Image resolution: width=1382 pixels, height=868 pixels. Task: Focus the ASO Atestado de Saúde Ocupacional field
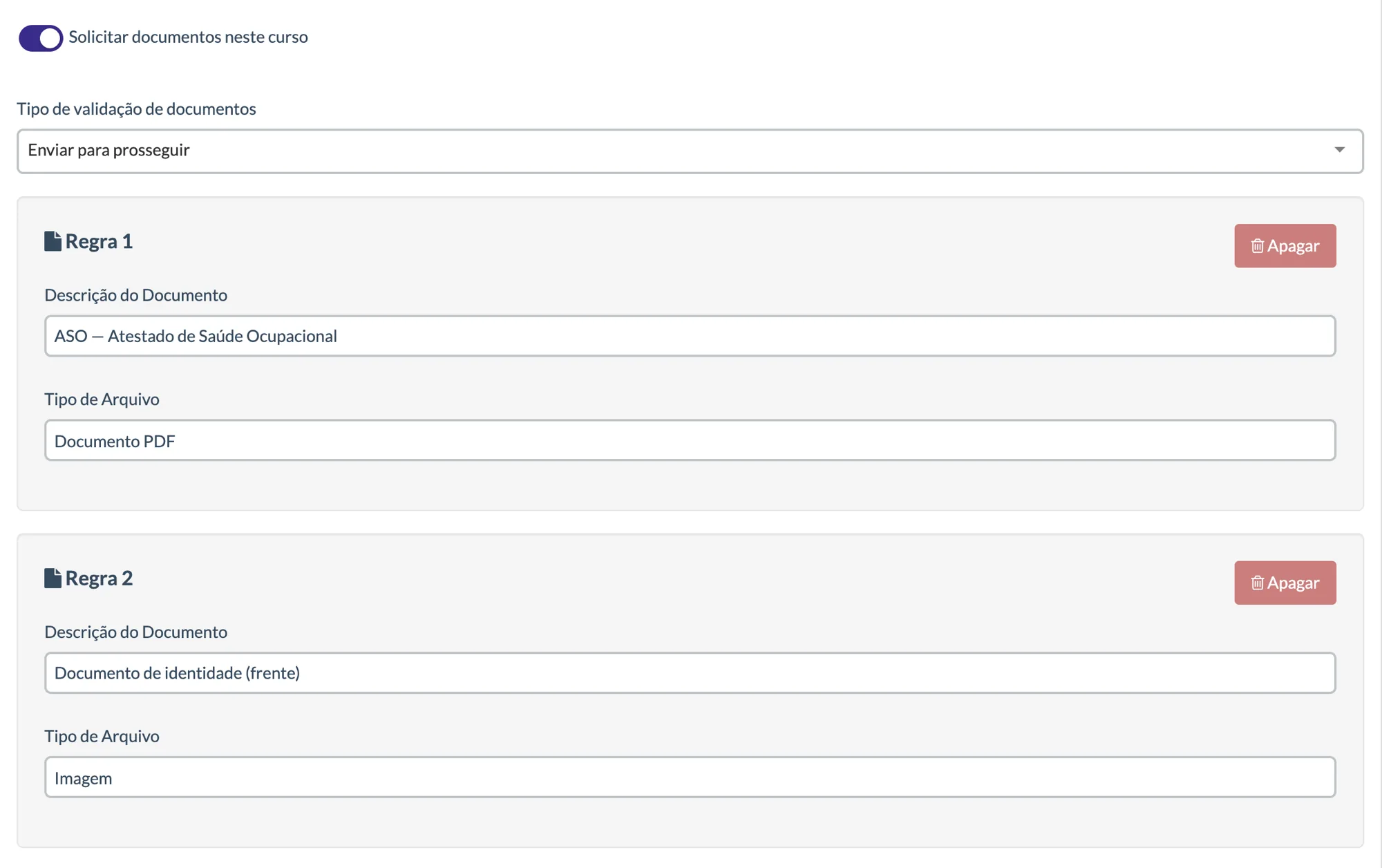(690, 336)
